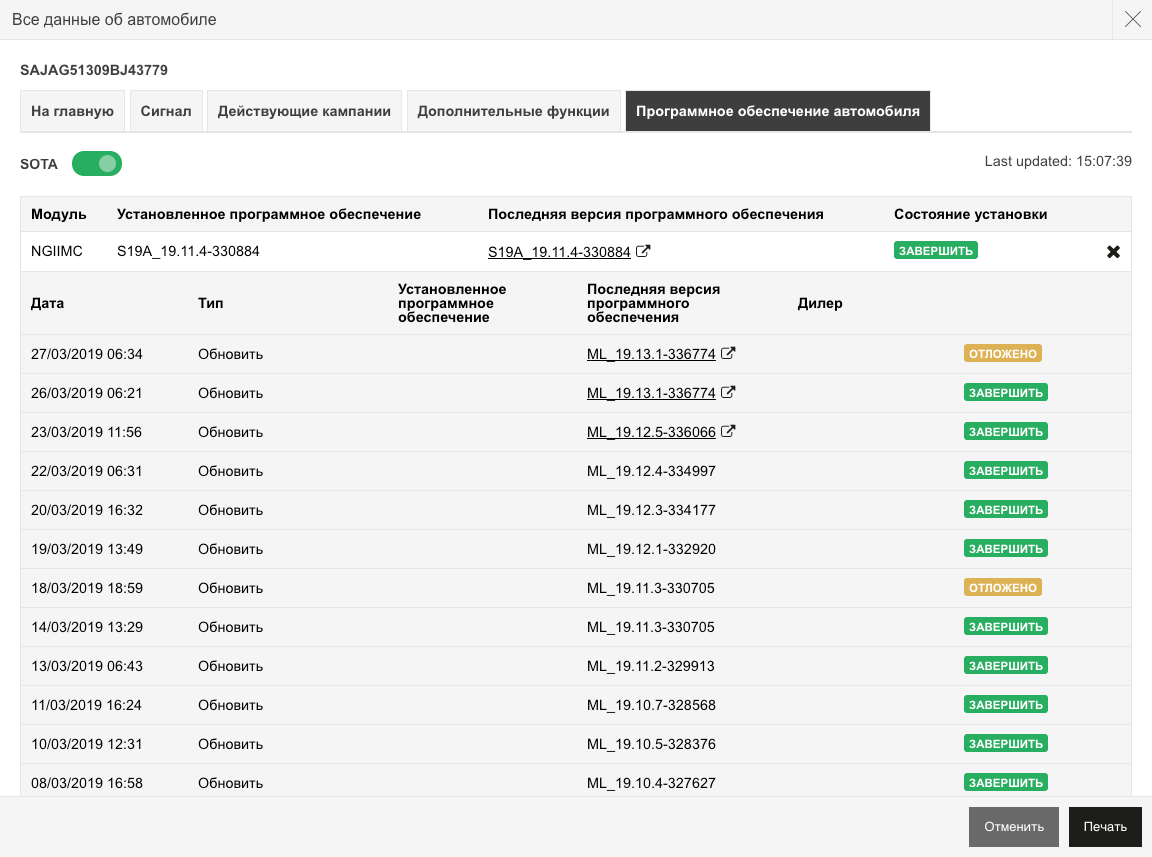
Task: Click date cell 13/03/2019 06:43
Action: (87, 666)
